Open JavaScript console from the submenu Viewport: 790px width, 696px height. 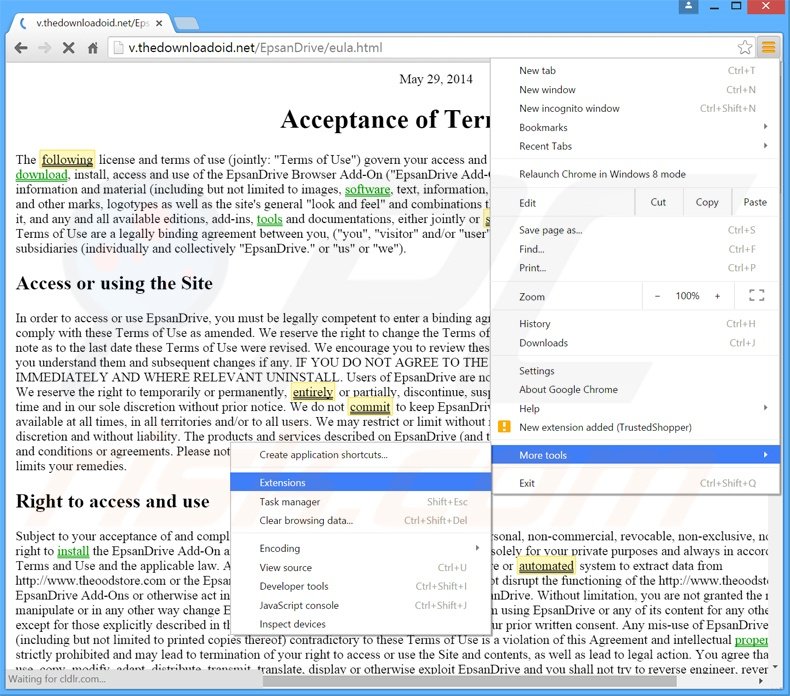(361, 605)
